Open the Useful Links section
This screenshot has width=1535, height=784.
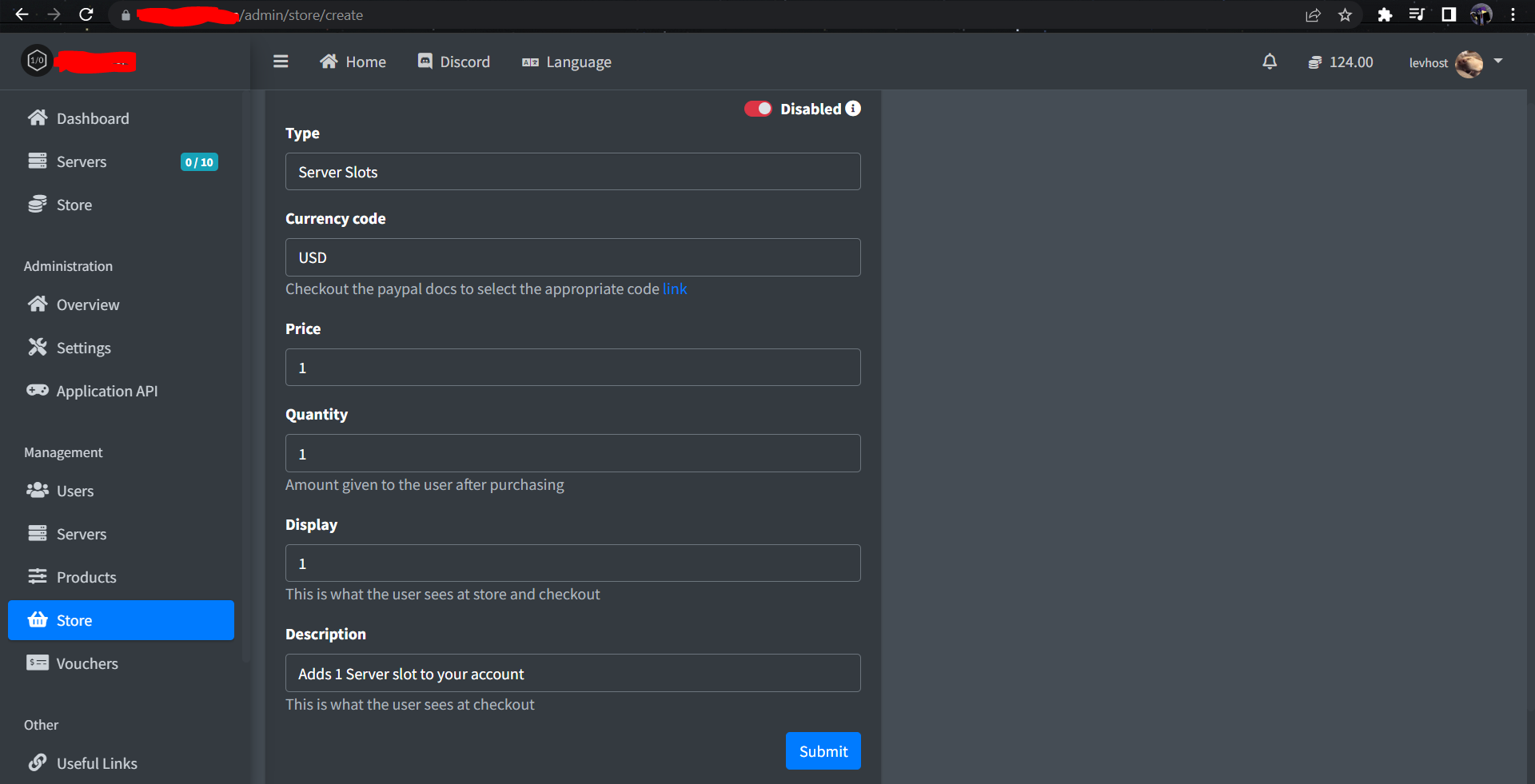click(x=97, y=762)
